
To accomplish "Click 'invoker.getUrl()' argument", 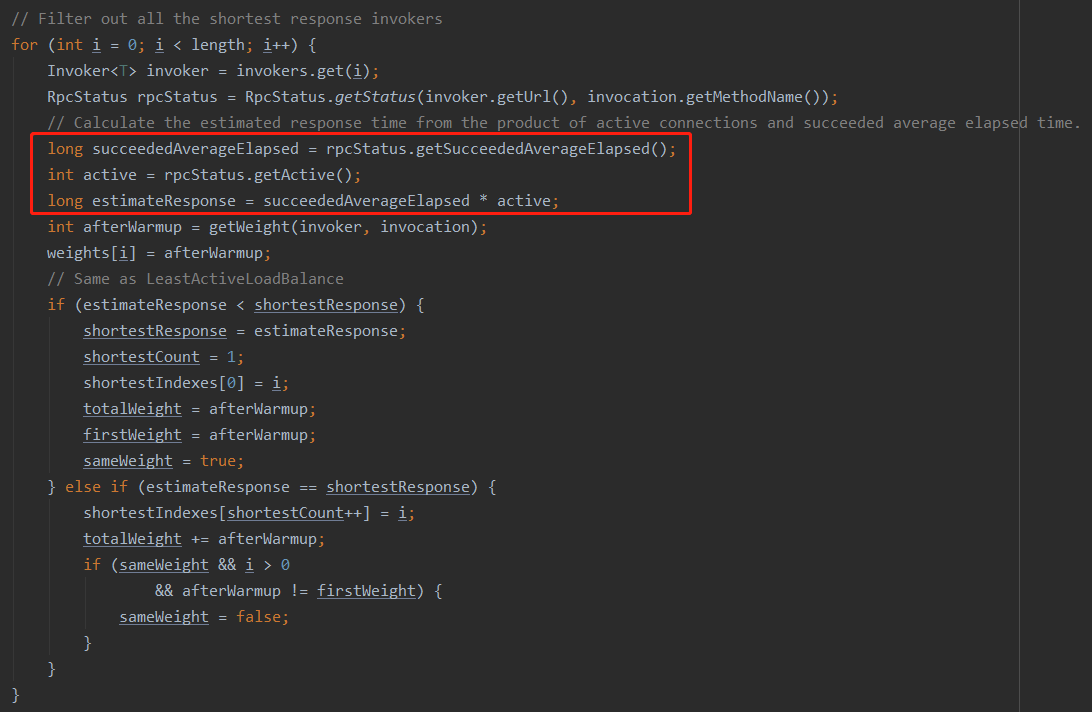I will tap(497, 97).
